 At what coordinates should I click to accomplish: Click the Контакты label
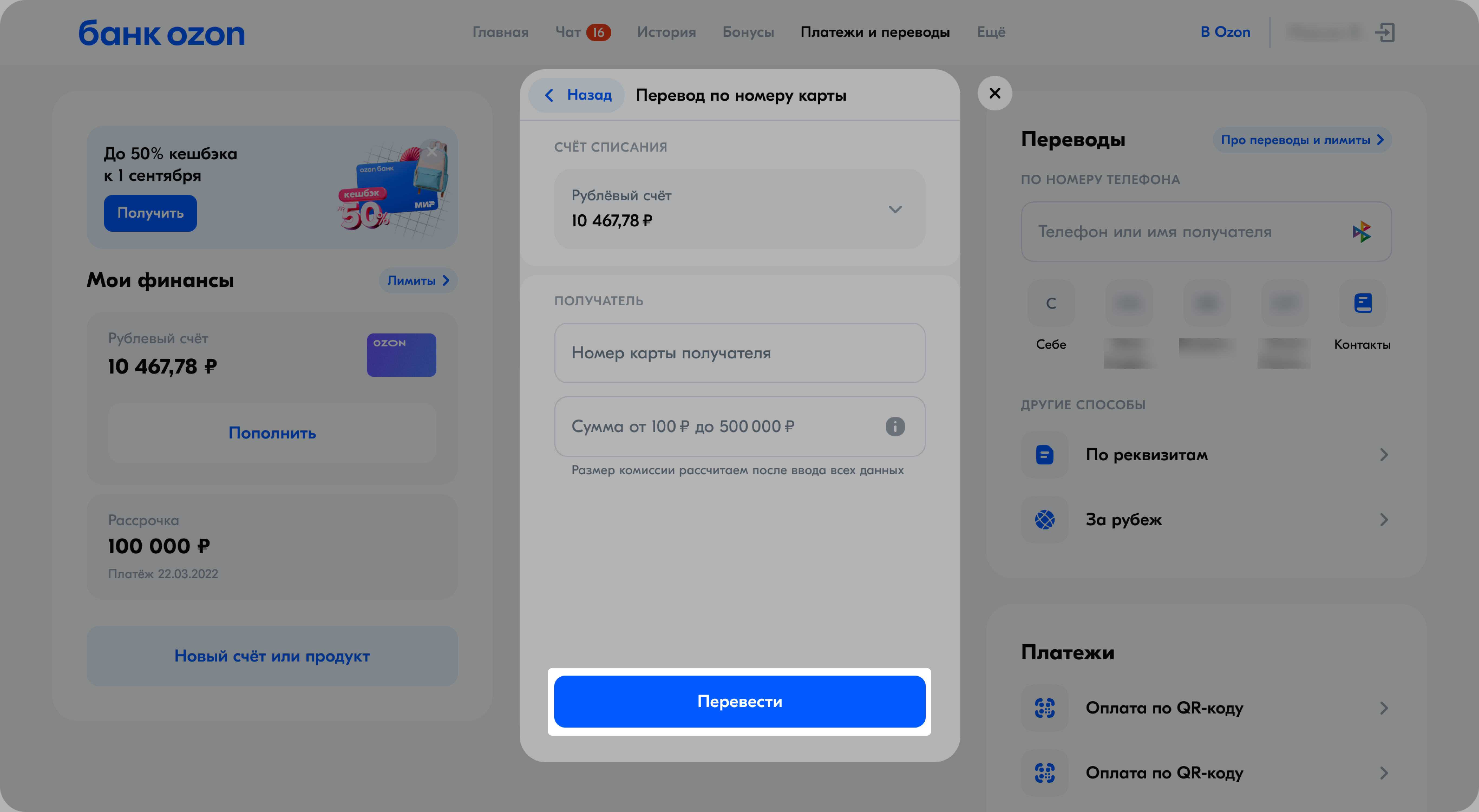tap(1362, 344)
